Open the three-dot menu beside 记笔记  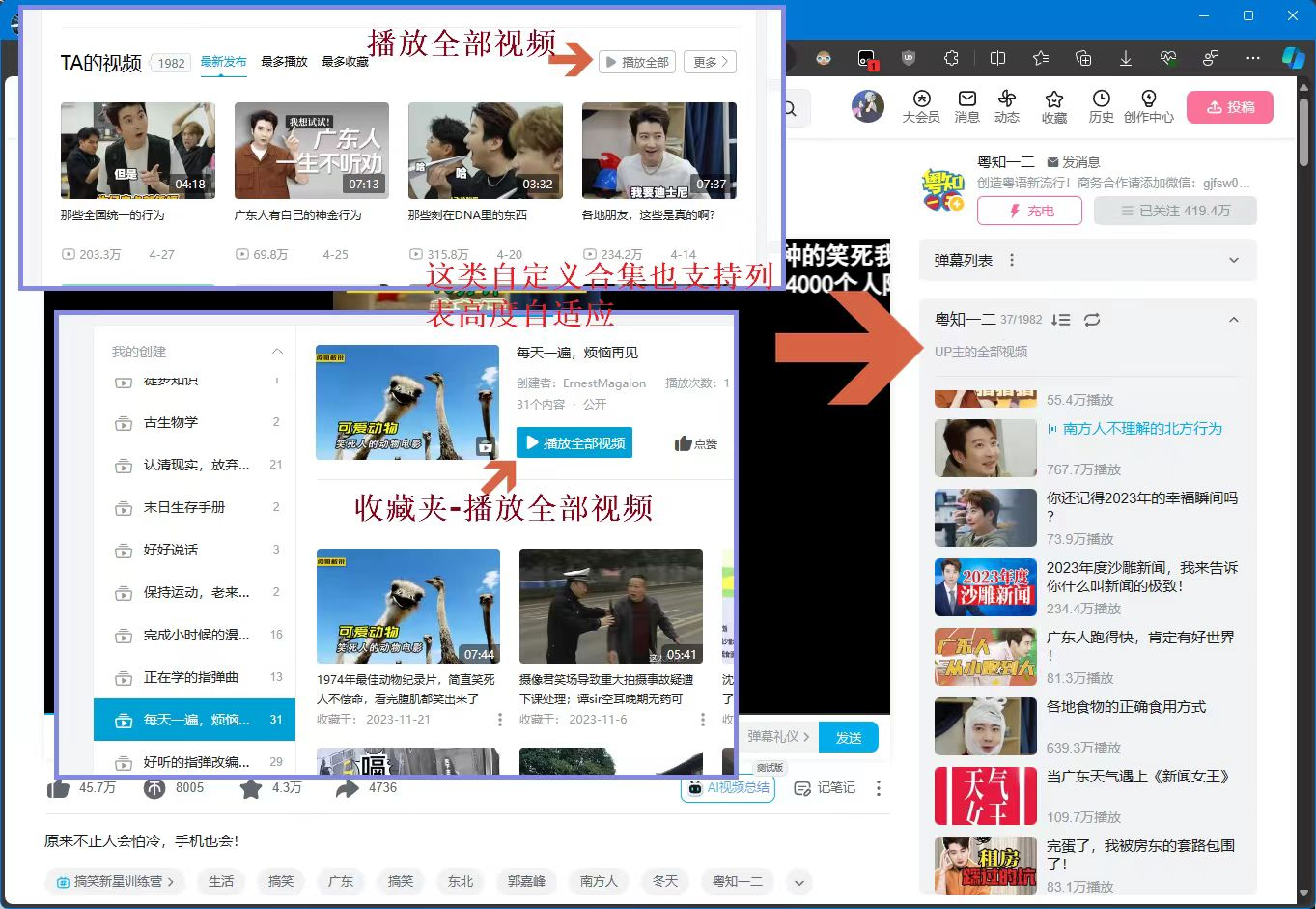pos(878,788)
